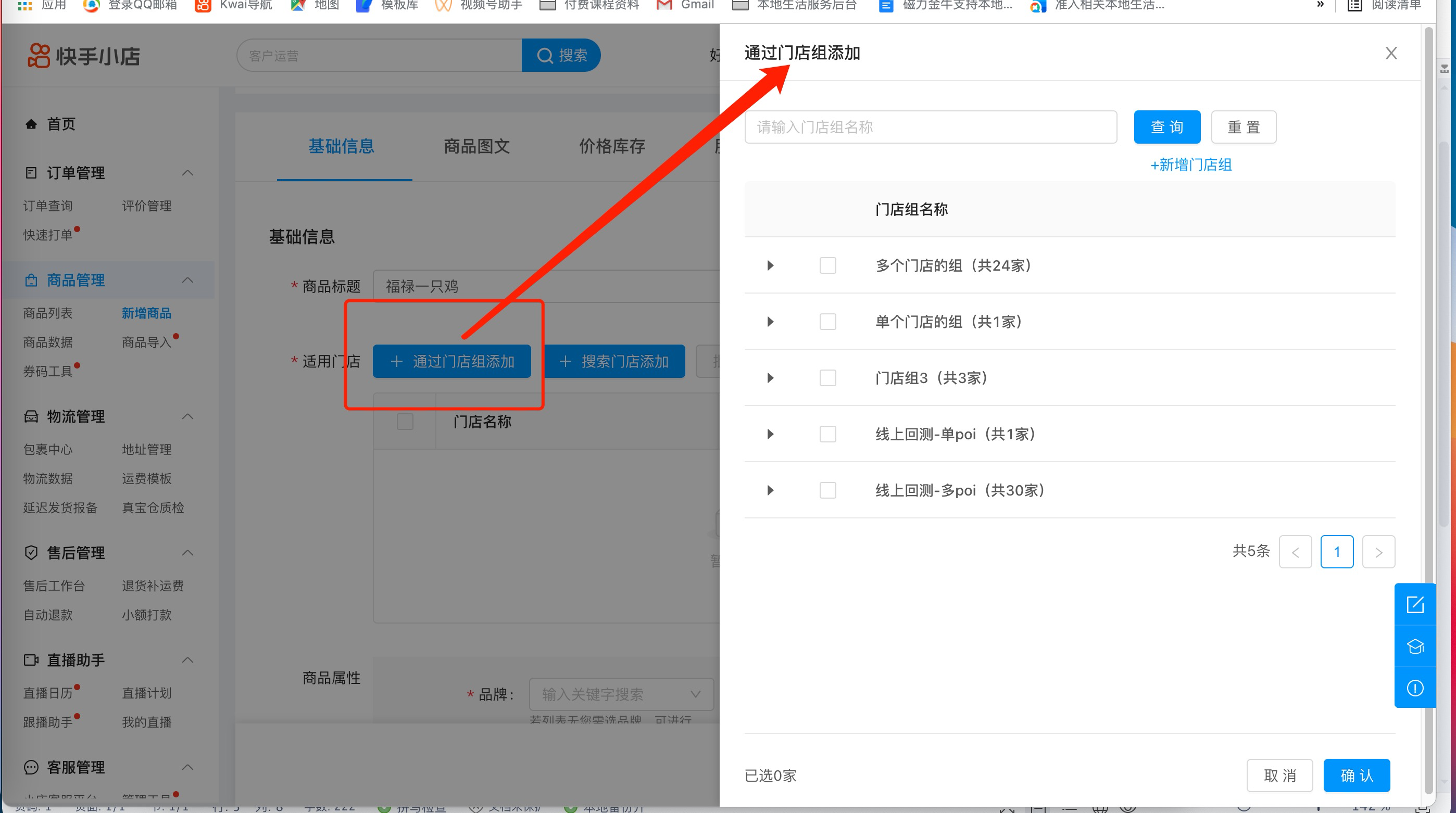Image resolution: width=1456 pixels, height=813 pixels.
Task: Open the Gmail bookmark
Action: tap(686, 5)
